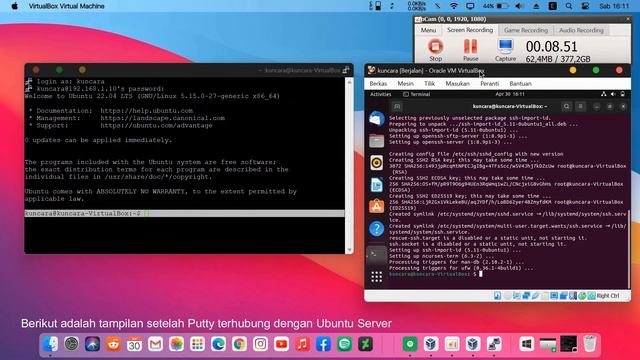
Task: Open Mesin menu in VirtualBox window
Action: click(405, 83)
